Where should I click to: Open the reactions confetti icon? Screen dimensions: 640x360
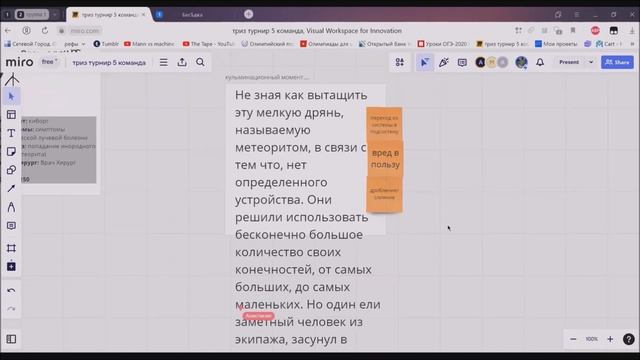pos(444,62)
